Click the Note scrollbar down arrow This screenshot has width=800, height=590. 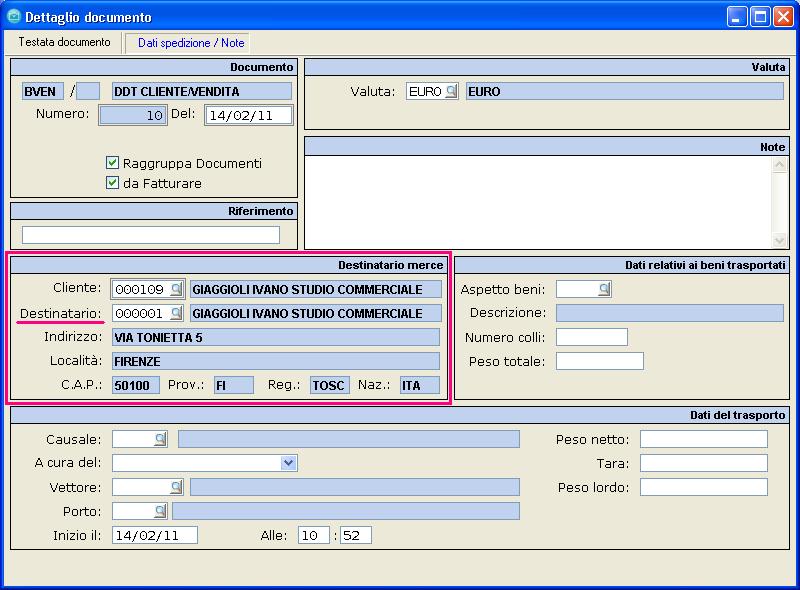779,240
